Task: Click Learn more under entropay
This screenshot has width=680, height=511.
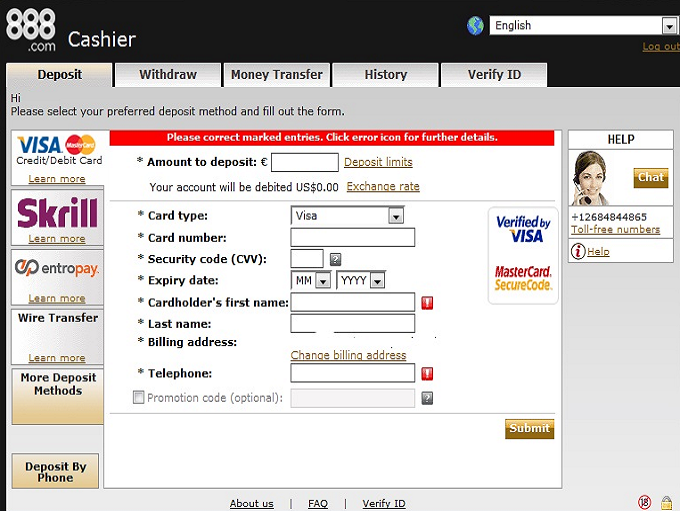Action: point(57,298)
